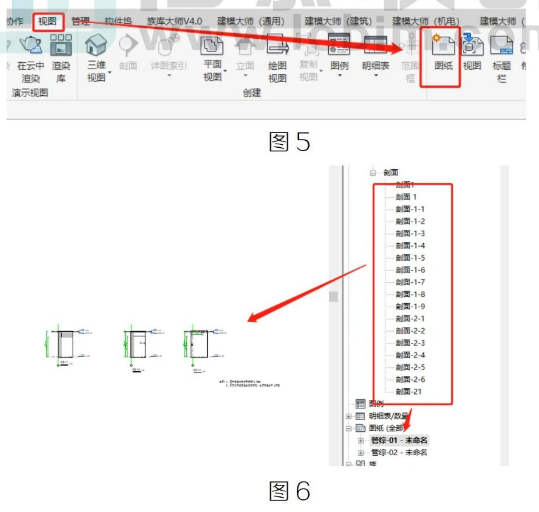539x512 pixels.
Task: Select the 管综-01 - 未命名 sheet
Action: (399, 440)
